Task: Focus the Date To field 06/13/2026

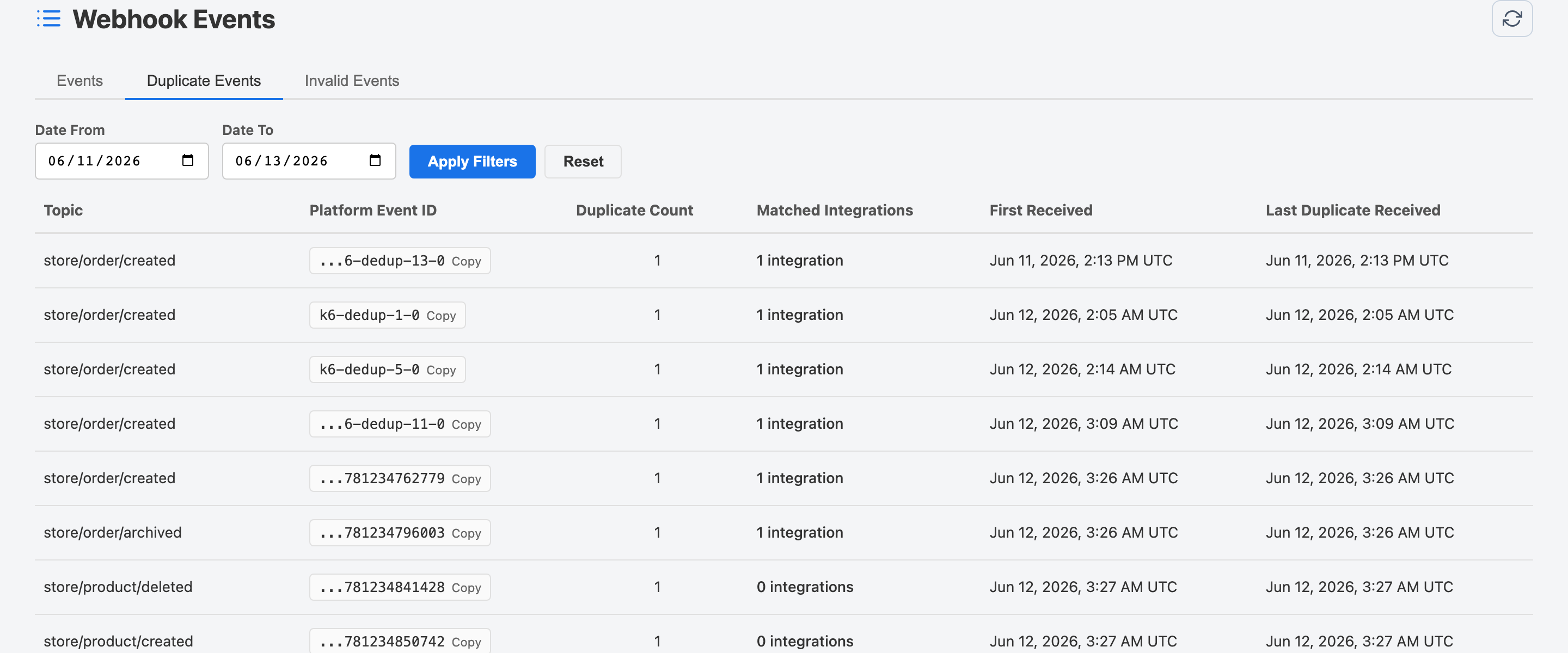Action: point(309,161)
